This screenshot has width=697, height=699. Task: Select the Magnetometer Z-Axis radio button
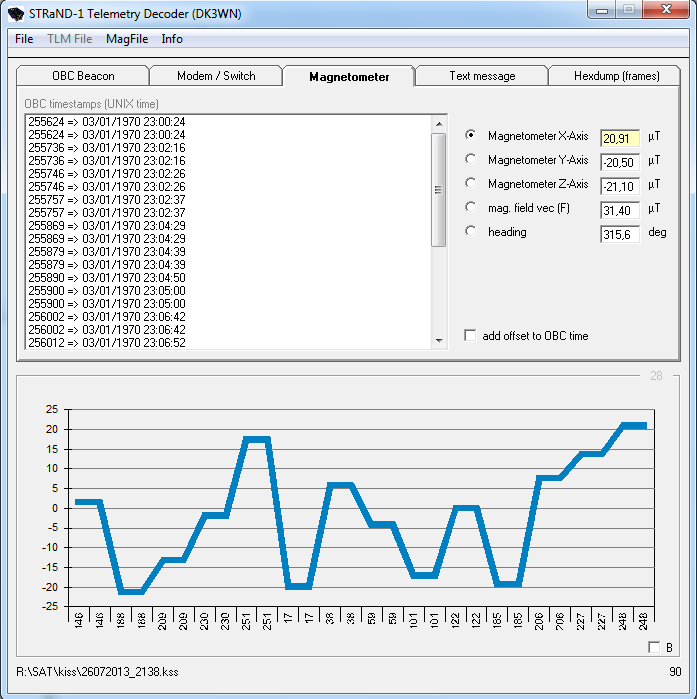click(x=471, y=184)
